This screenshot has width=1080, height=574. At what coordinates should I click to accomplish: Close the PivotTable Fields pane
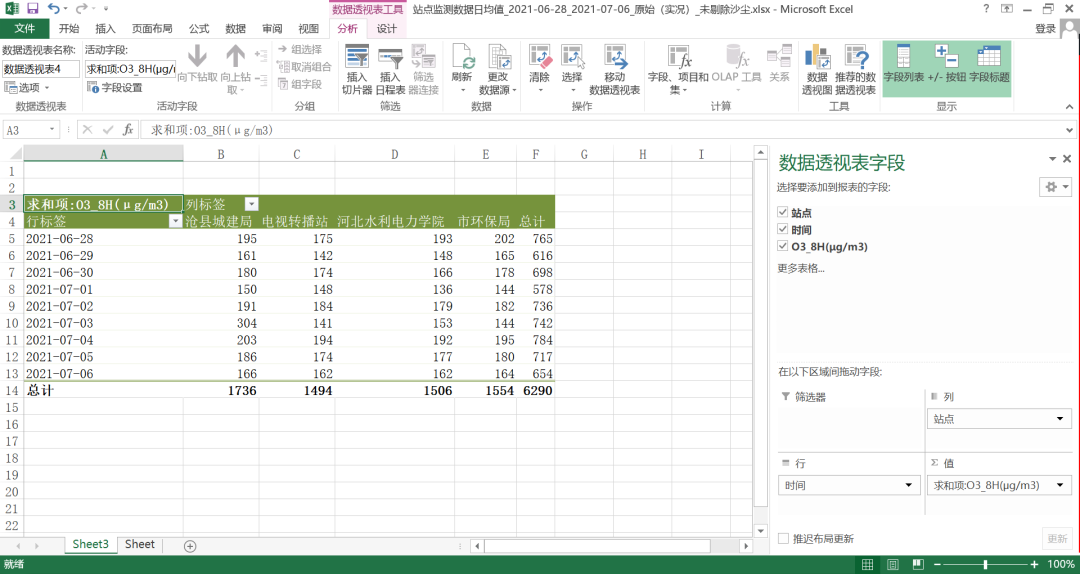pyautogui.click(x=1067, y=159)
